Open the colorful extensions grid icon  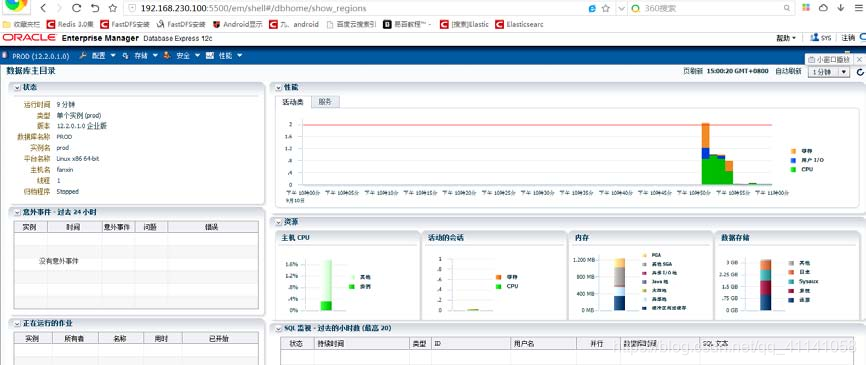806,8
